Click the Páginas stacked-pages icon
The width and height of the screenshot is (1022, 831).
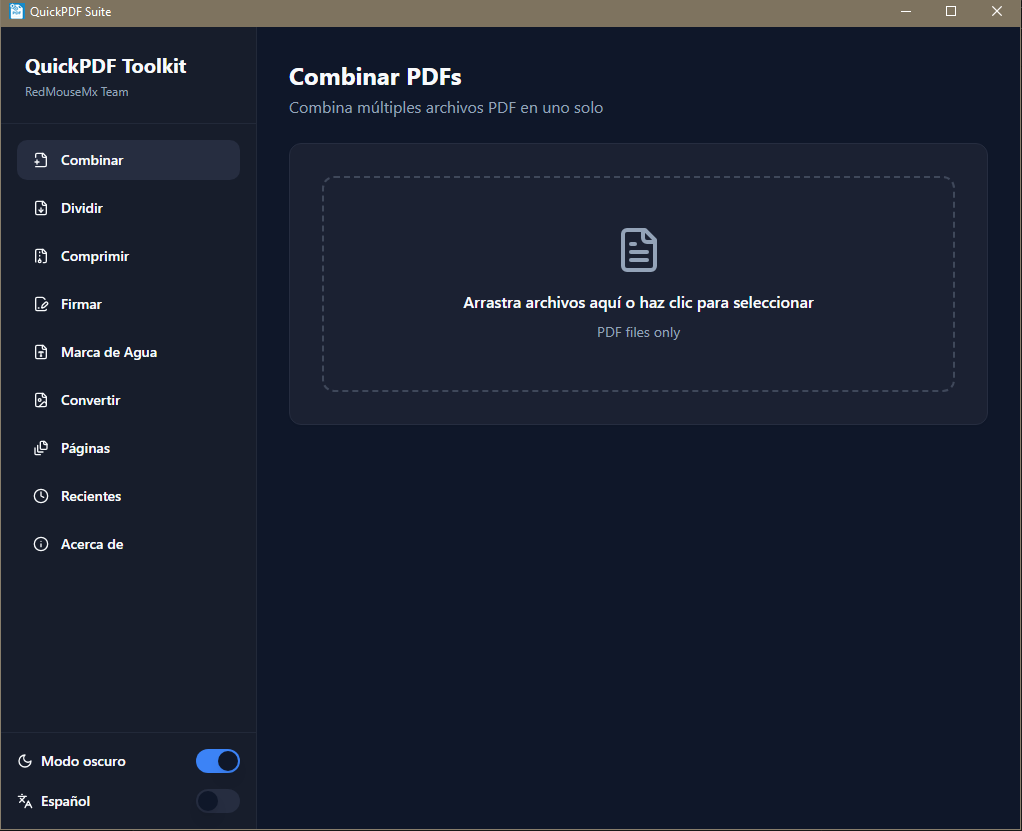click(x=41, y=448)
